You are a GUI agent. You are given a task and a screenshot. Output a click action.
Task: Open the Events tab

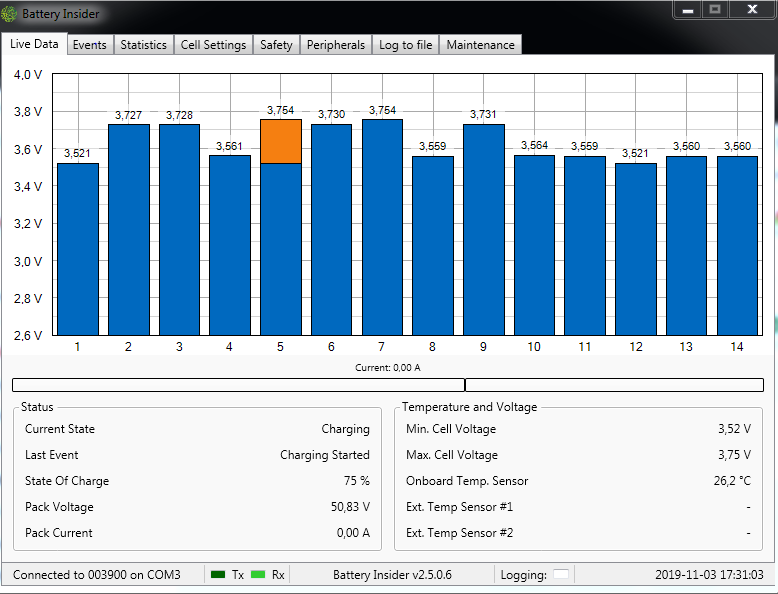coord(89,45)
